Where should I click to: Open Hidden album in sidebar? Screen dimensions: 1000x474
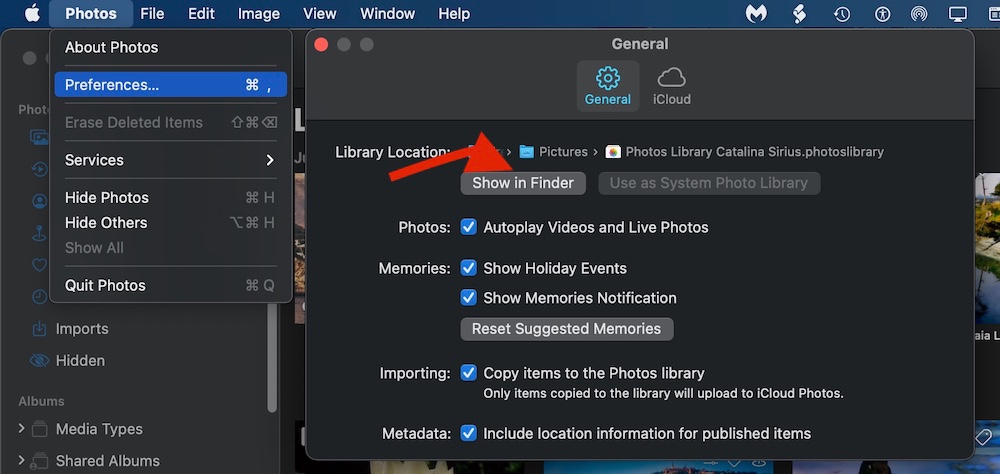(80, 360)
